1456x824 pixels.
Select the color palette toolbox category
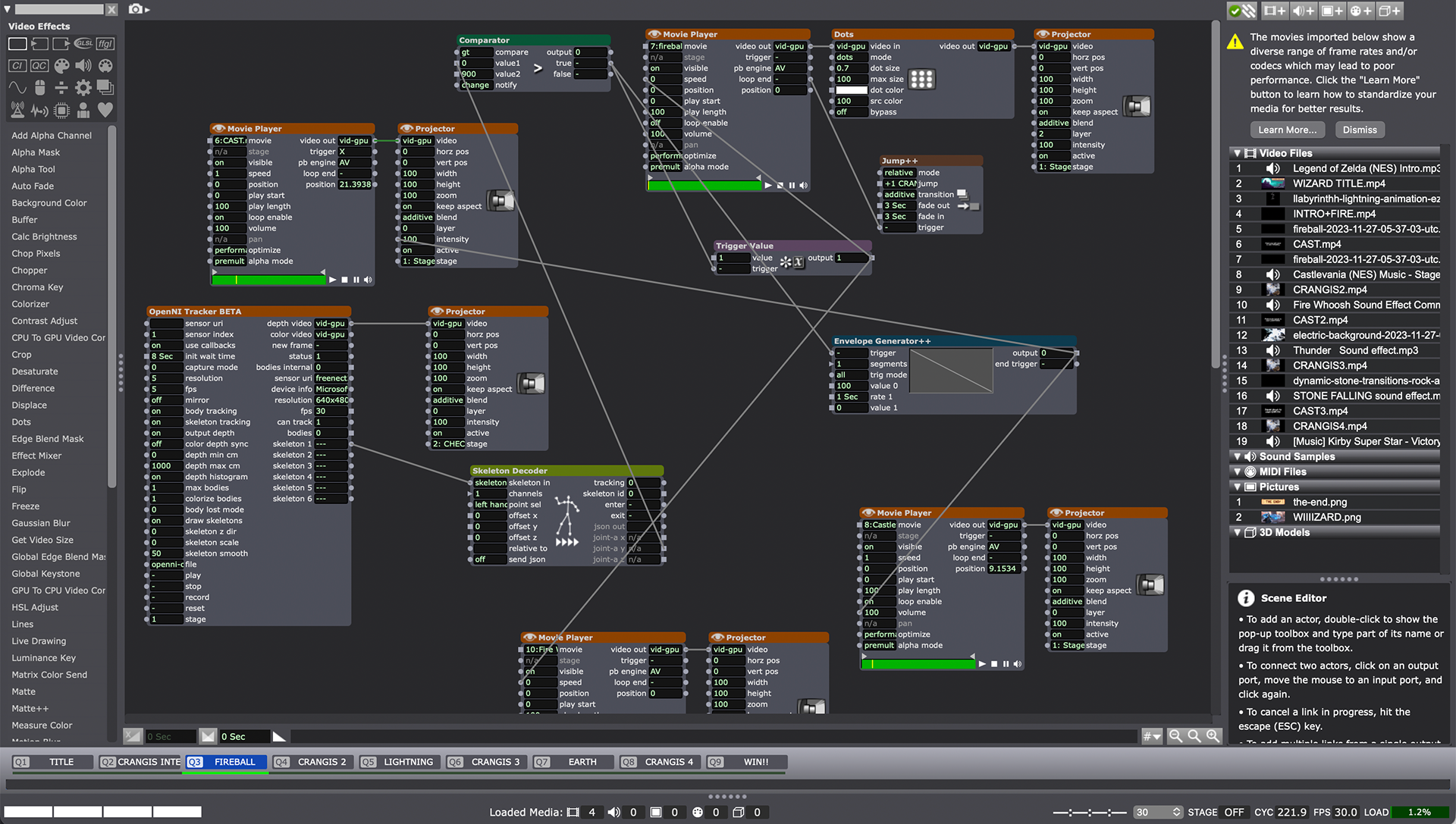tap(61, 66)
